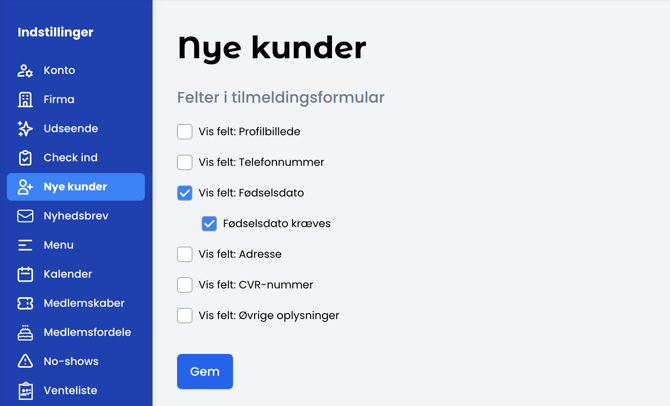Enable the Øvrige oplysninger checkbox
Screen dimensions: 670x406
point(185,316)
